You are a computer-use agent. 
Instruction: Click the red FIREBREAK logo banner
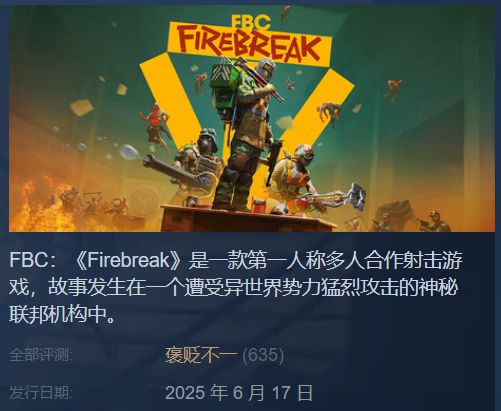click(x=249, y=44)
